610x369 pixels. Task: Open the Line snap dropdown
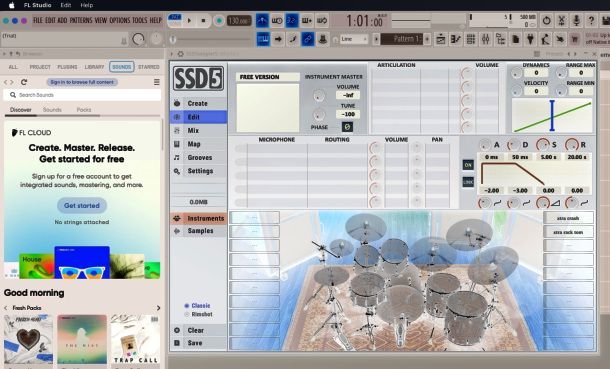[353, 39]
